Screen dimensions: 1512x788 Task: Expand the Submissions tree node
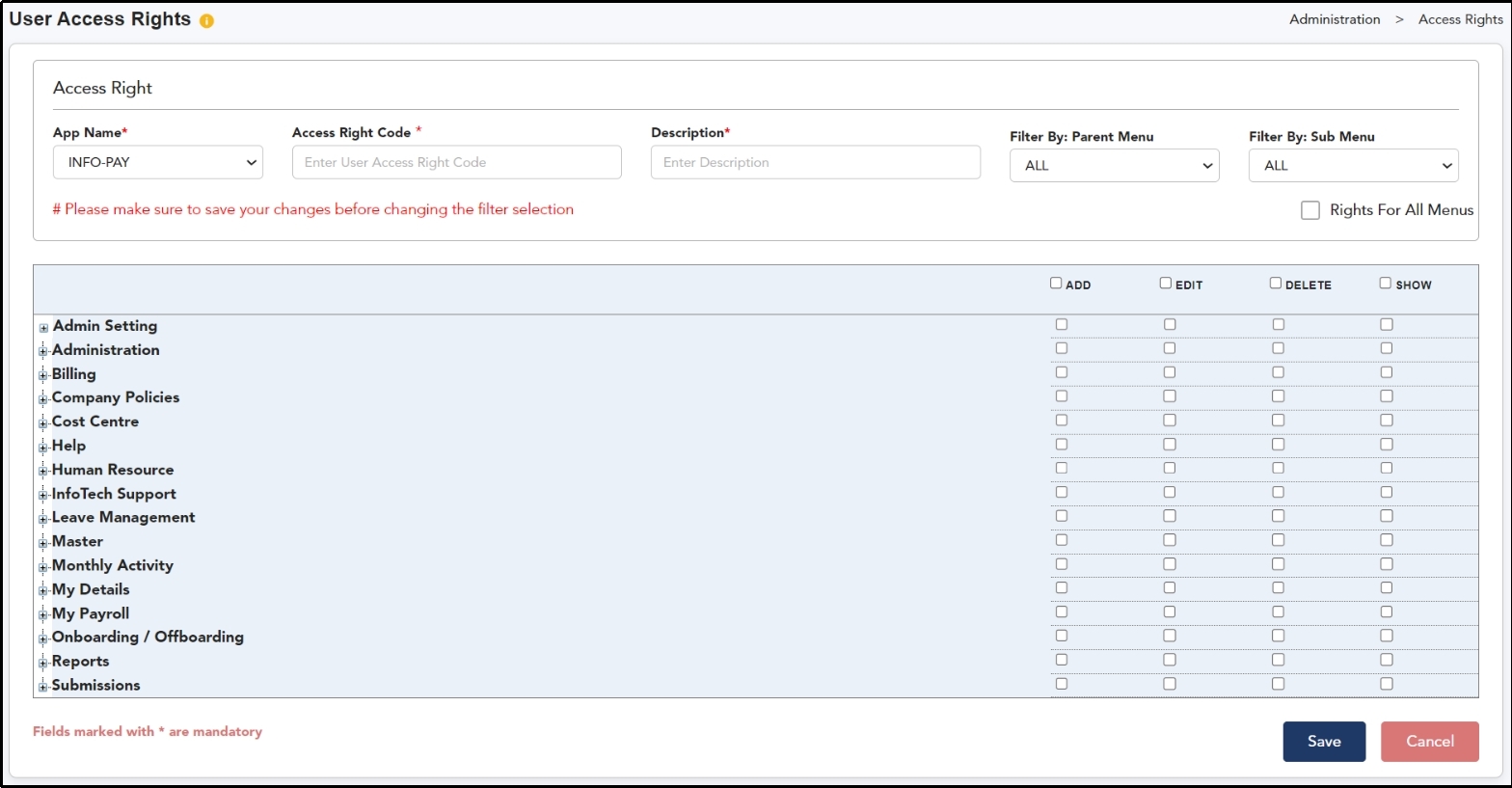[x=43, y=687]
